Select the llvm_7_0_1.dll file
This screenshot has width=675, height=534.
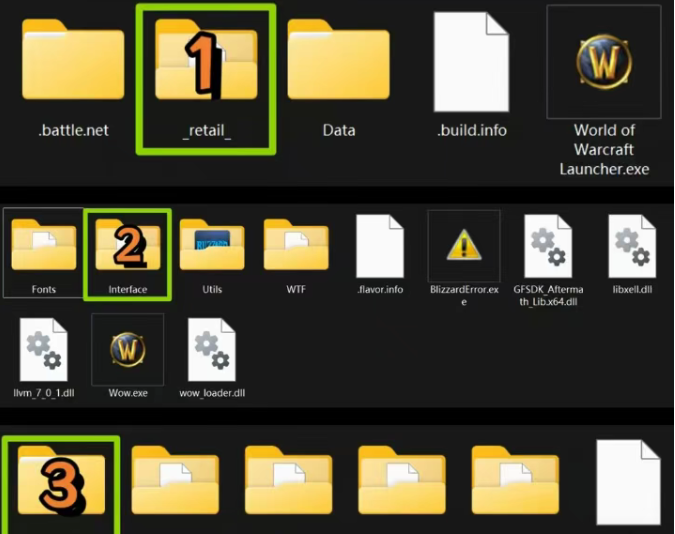click(43, 350)
